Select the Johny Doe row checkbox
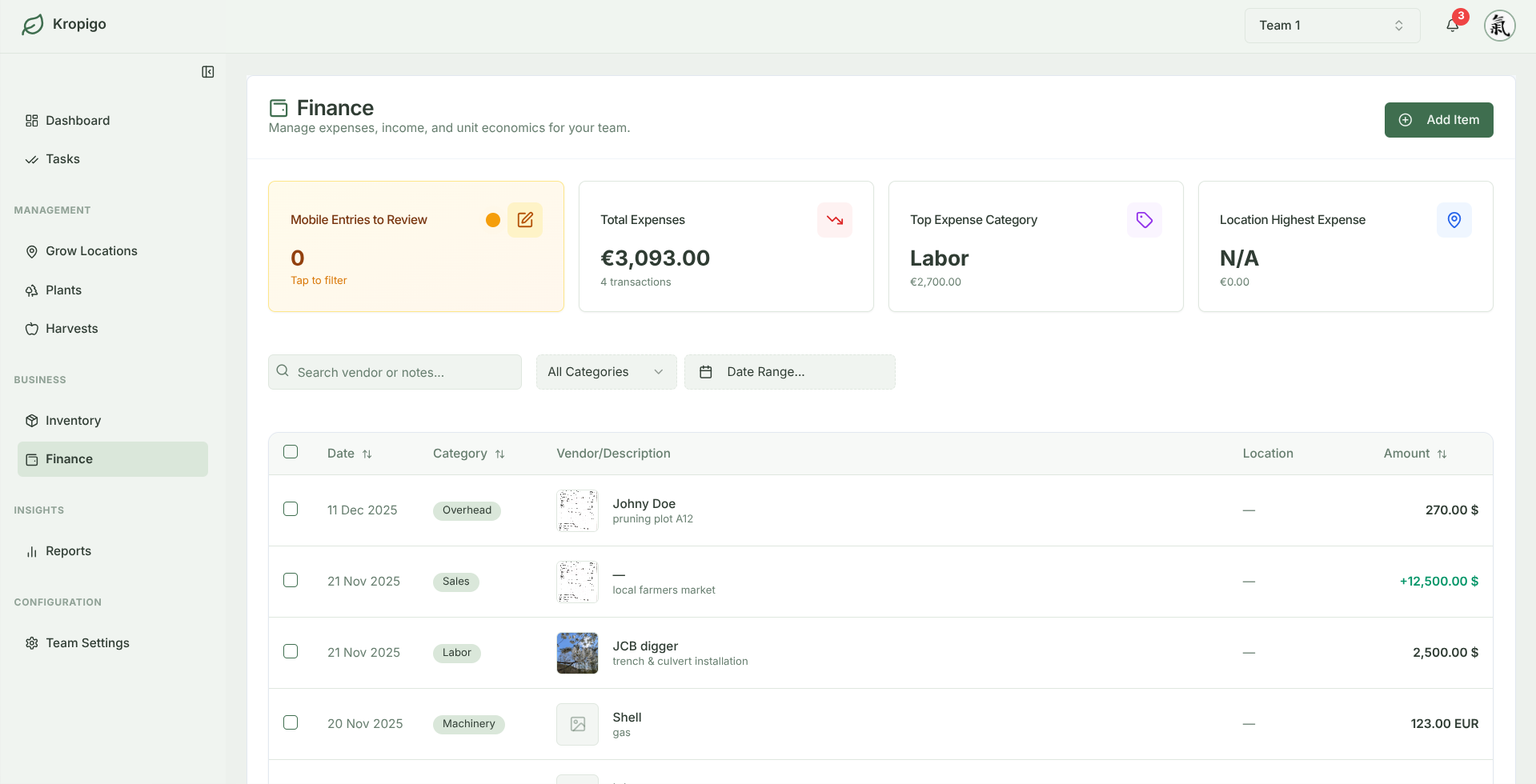This screenshot has width=1536, height=784. coord(291,510)
